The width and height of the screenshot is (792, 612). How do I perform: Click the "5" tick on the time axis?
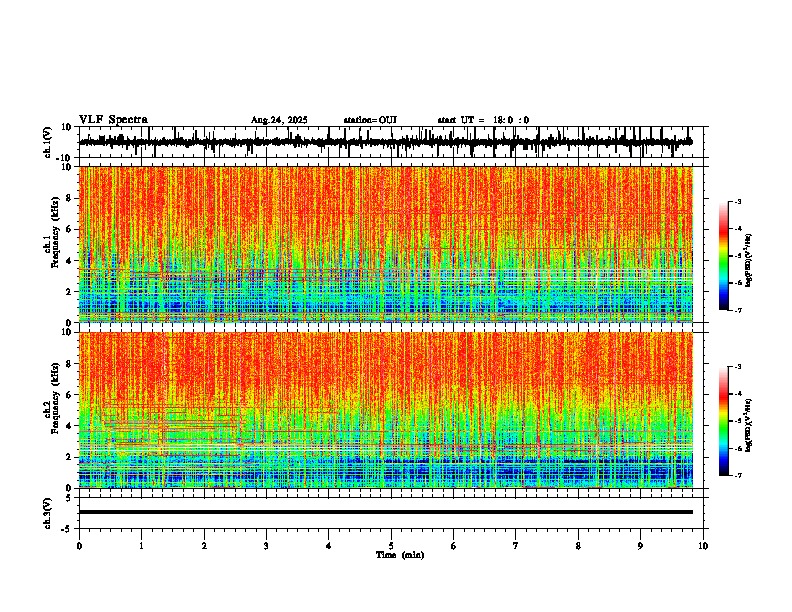391,546
